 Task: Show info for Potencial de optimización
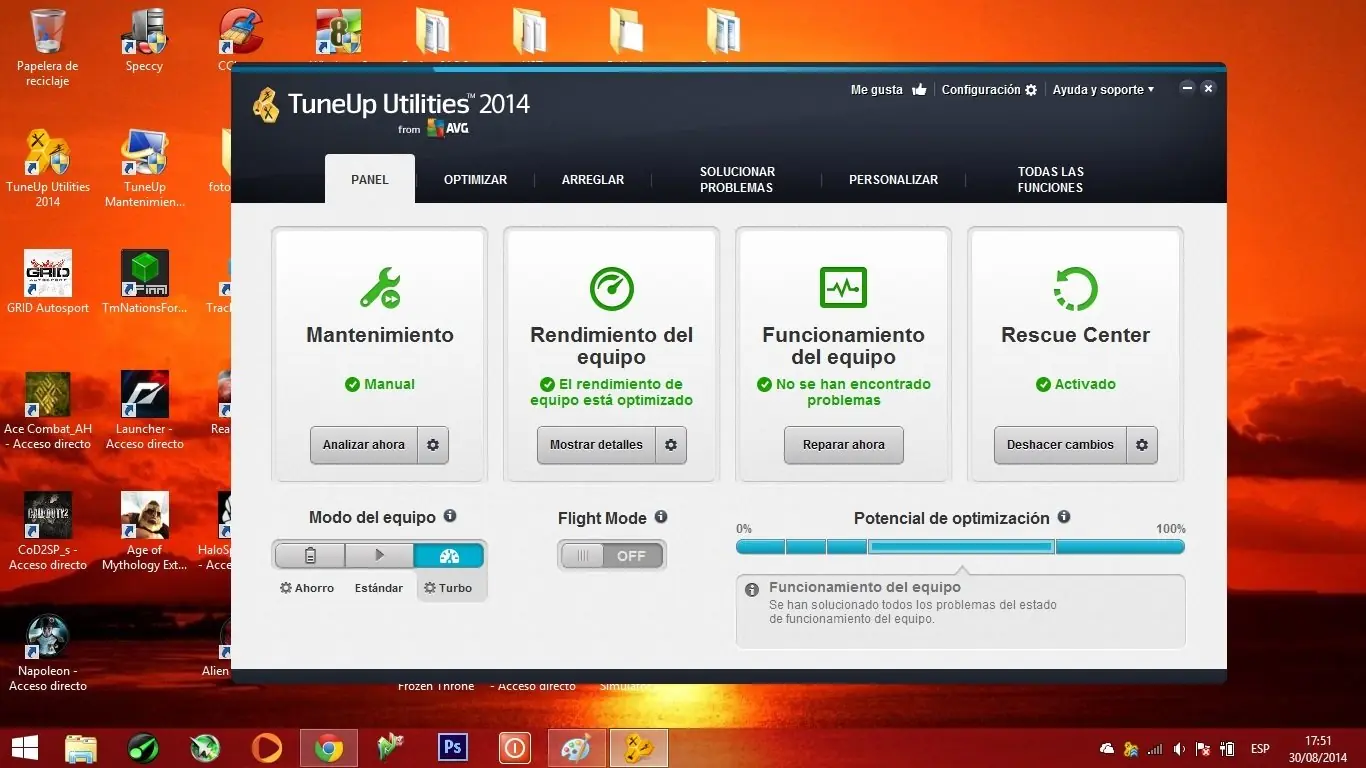click(1064, 517)
